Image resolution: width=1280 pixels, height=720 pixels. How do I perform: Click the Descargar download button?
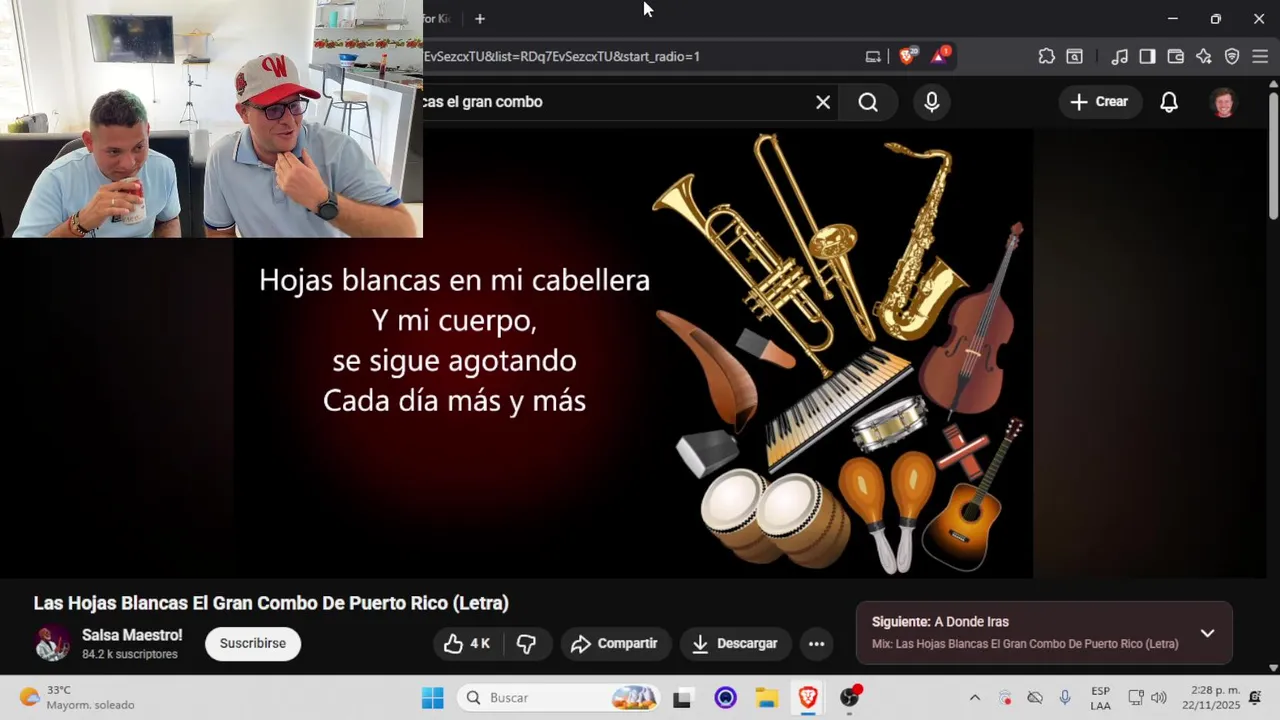click(735, 644)
